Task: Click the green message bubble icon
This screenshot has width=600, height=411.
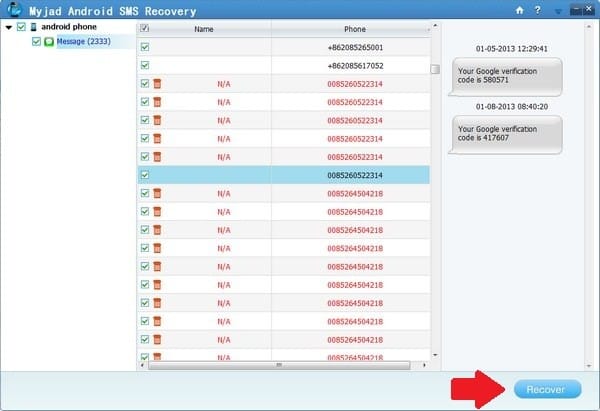Action: [x=49, y=41]
